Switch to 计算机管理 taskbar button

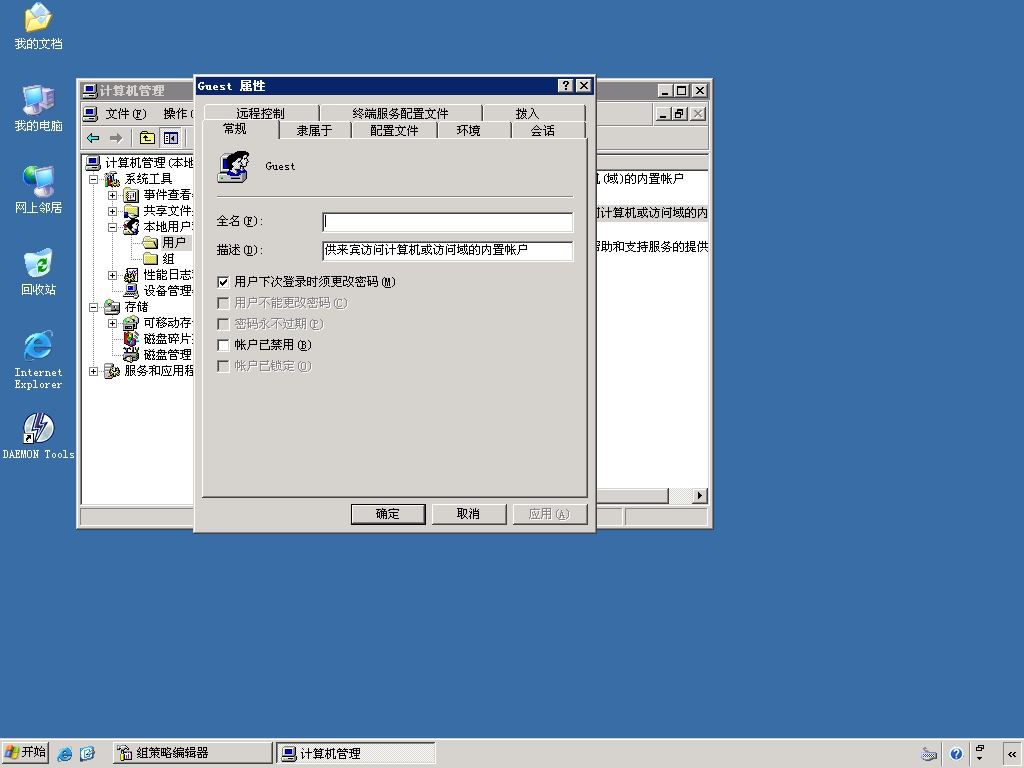[x=356, y=753]
